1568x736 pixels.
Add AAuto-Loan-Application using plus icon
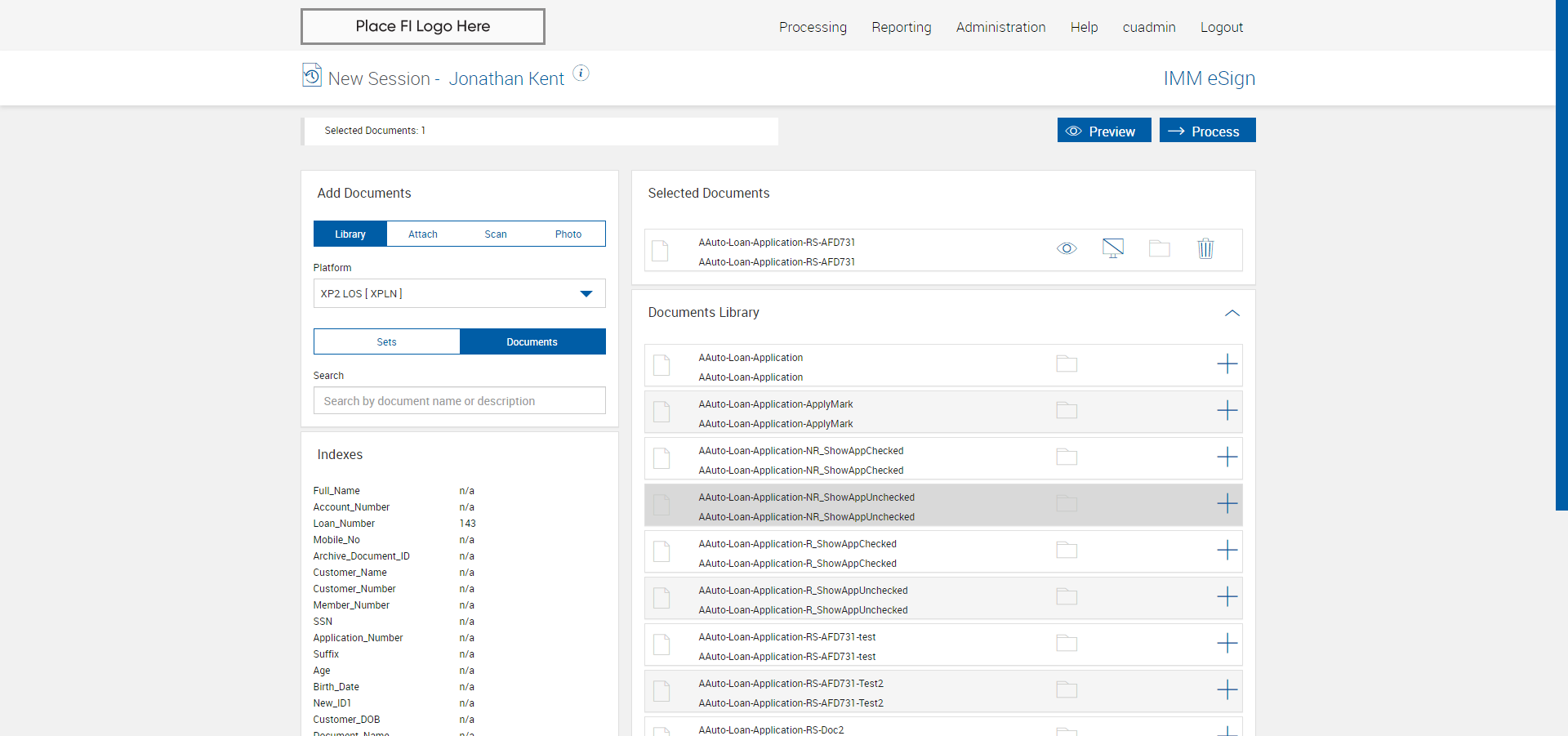pyautogui.click(x=1227, y=364)
